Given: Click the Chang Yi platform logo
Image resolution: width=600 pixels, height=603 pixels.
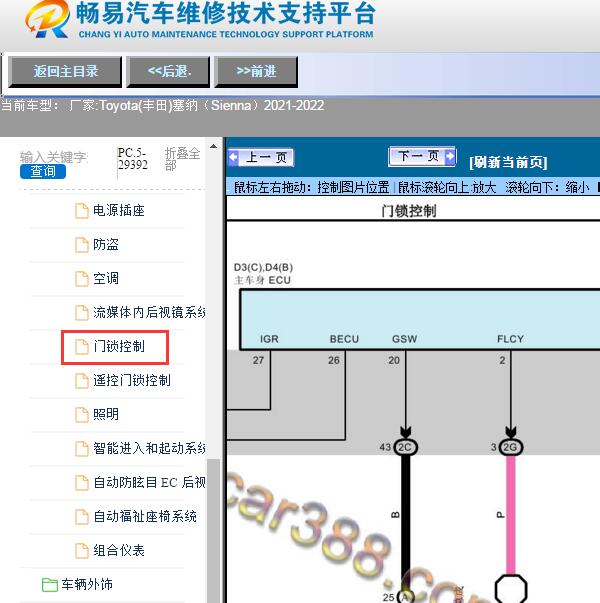Looking at the screenshot, I should [x=48, y=19].
